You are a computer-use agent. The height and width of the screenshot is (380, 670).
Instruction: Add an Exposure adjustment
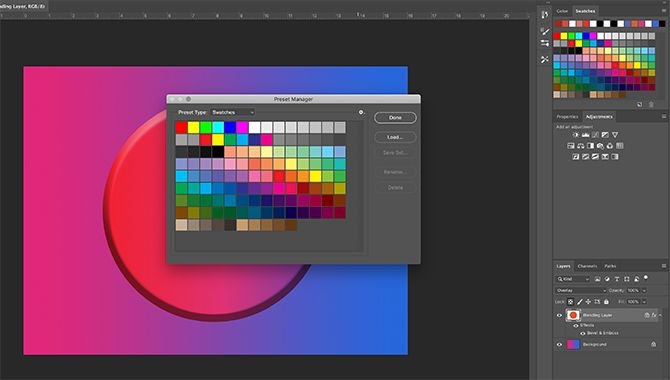click(605, 135)
